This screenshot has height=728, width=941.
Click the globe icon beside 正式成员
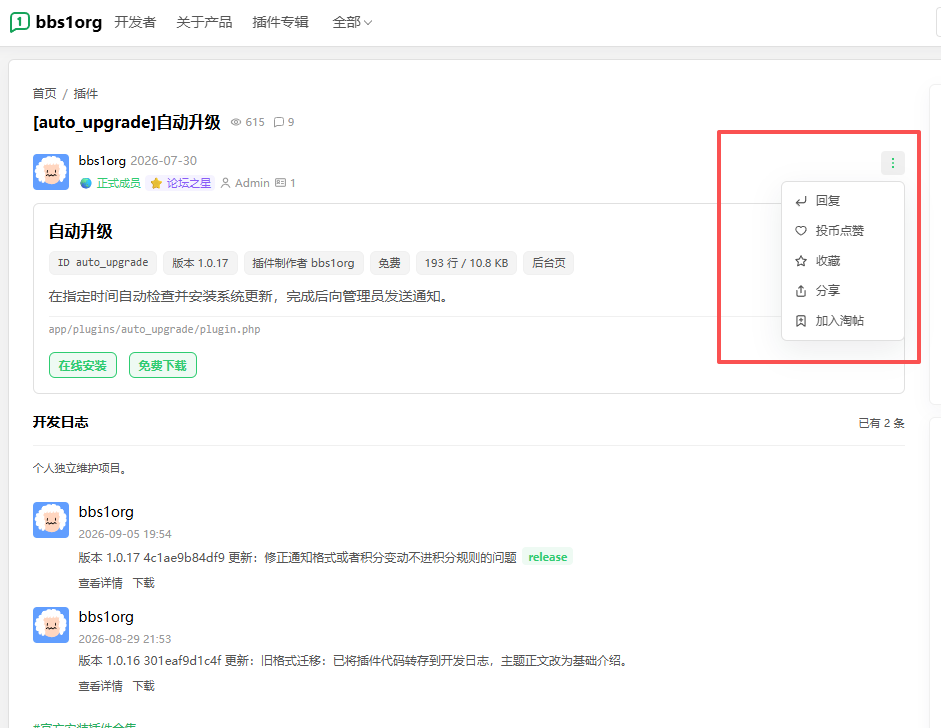point(86,183)
